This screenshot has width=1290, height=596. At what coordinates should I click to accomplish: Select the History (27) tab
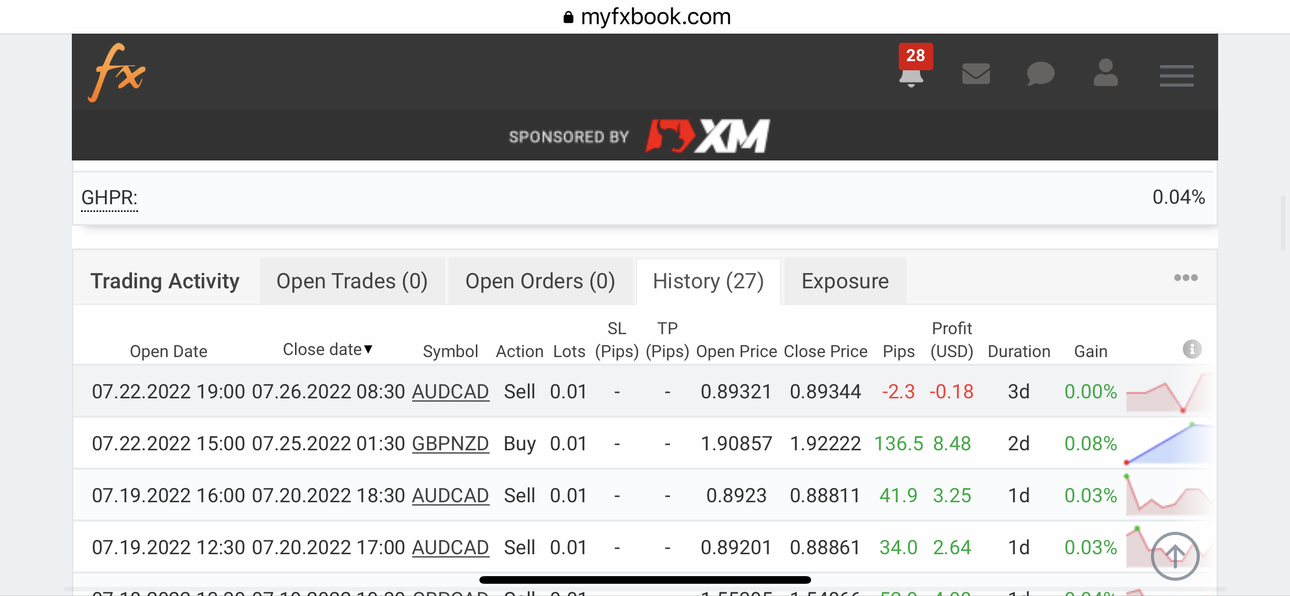[x=708, y=281]
